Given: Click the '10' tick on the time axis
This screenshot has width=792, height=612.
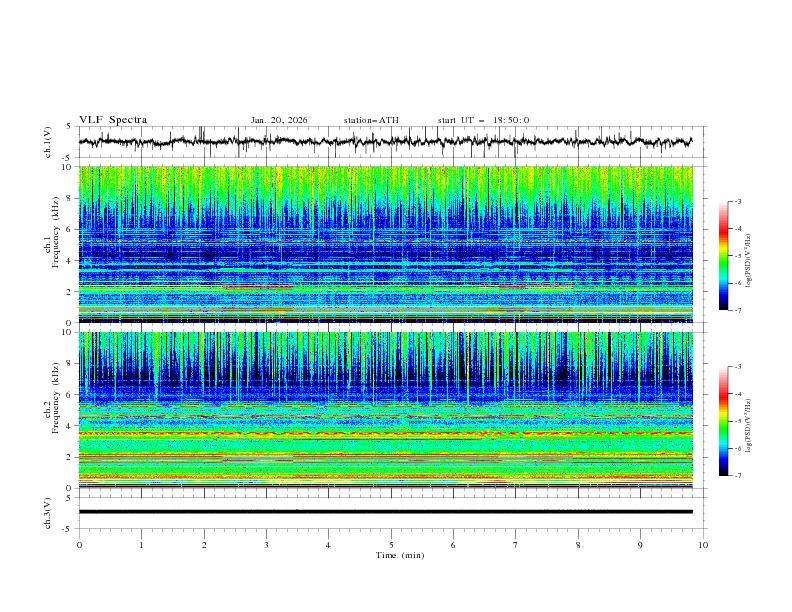Looking at the screenshot, I should pos(703,545).
